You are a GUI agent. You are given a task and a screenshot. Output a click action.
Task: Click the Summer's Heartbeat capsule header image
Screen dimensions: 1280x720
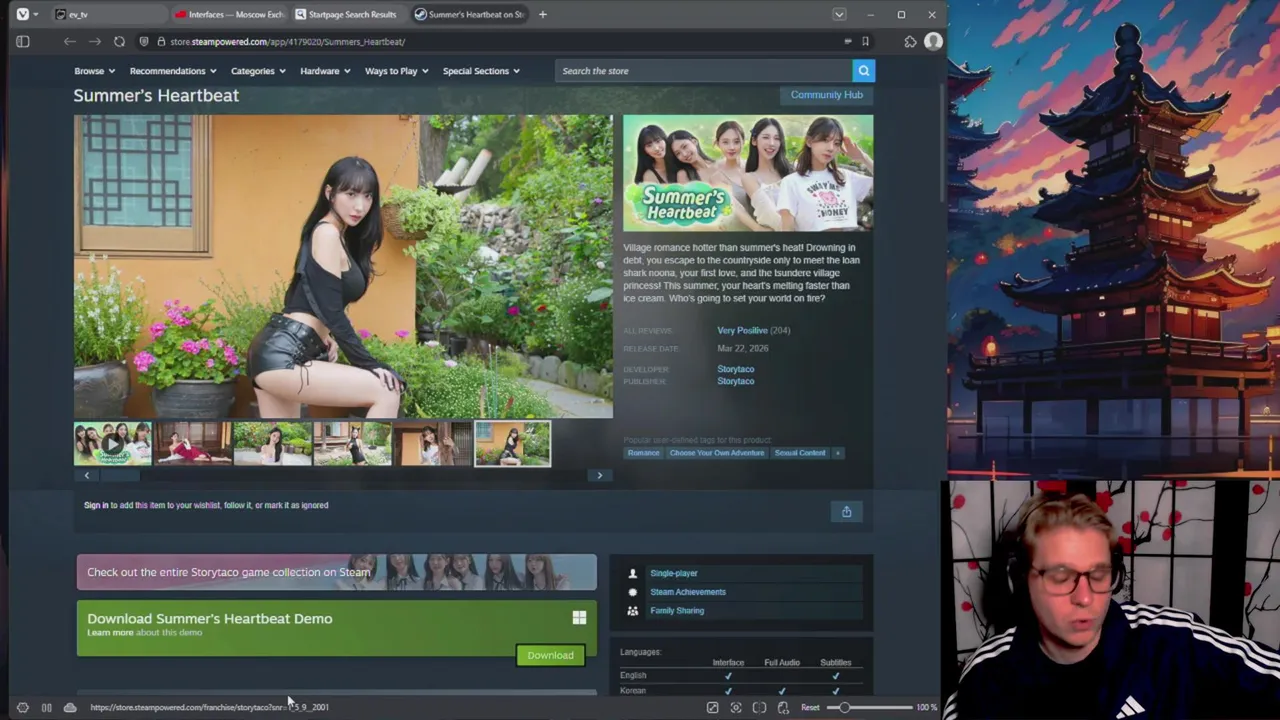(748, 174)
